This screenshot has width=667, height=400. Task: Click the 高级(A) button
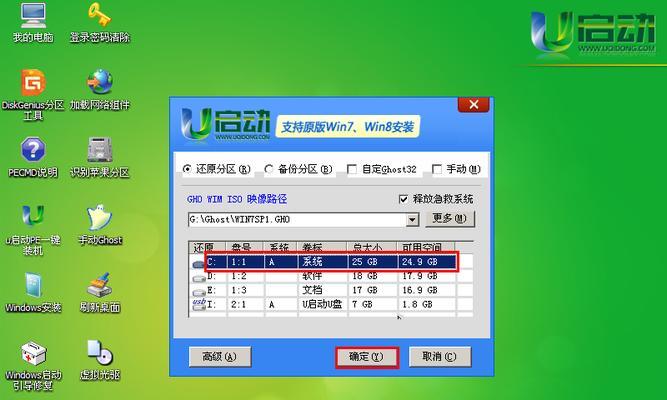220,357
